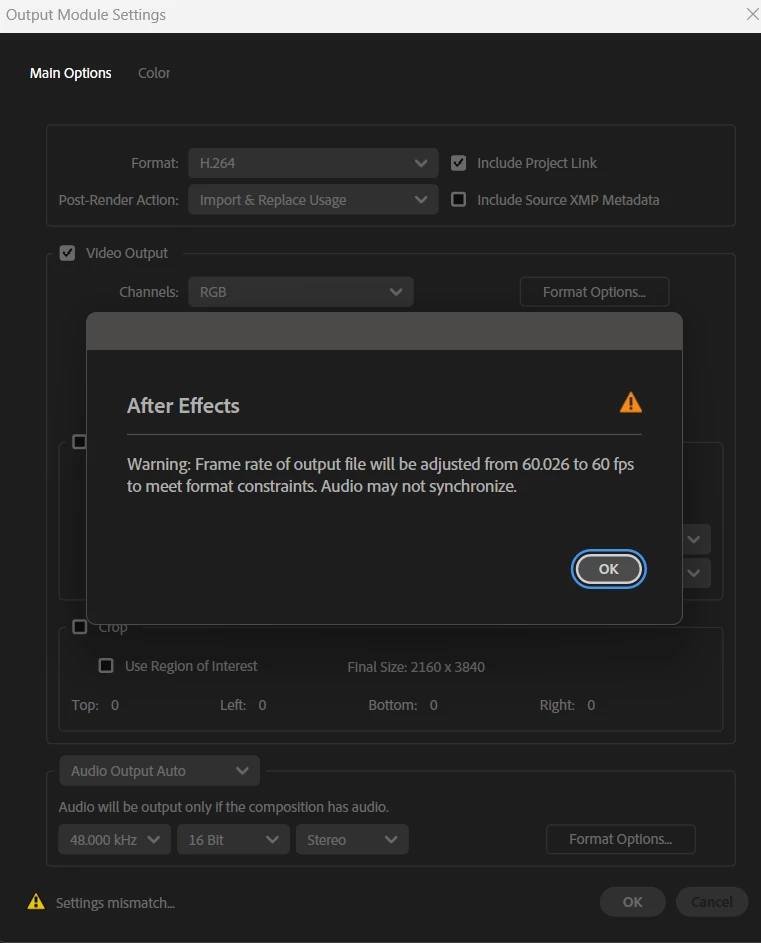Change the 48.000 kHz sample rate dropdown
This screenshot has height=943, width=761.
point(114,840)
